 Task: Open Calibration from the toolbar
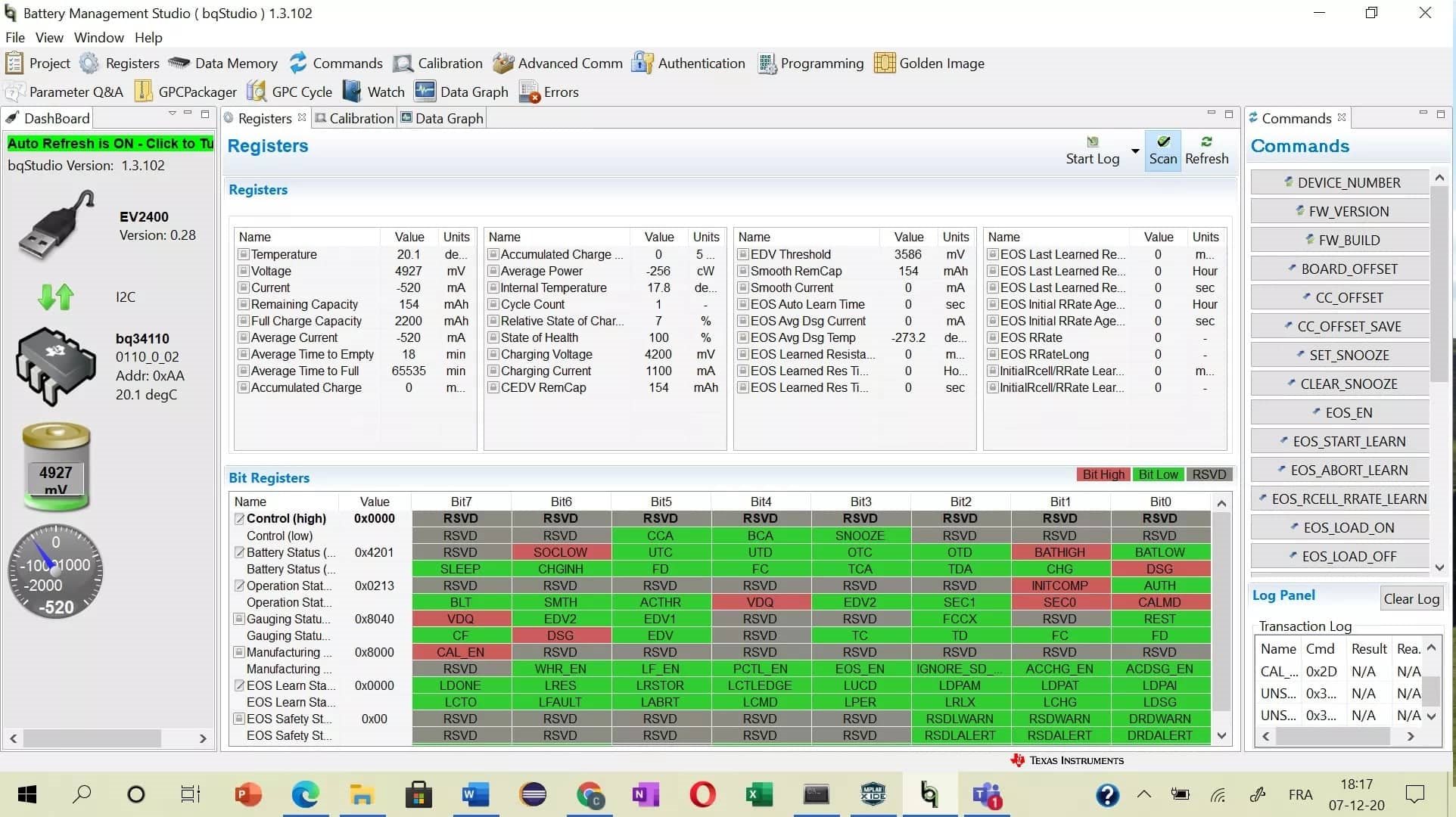(437, 64)
